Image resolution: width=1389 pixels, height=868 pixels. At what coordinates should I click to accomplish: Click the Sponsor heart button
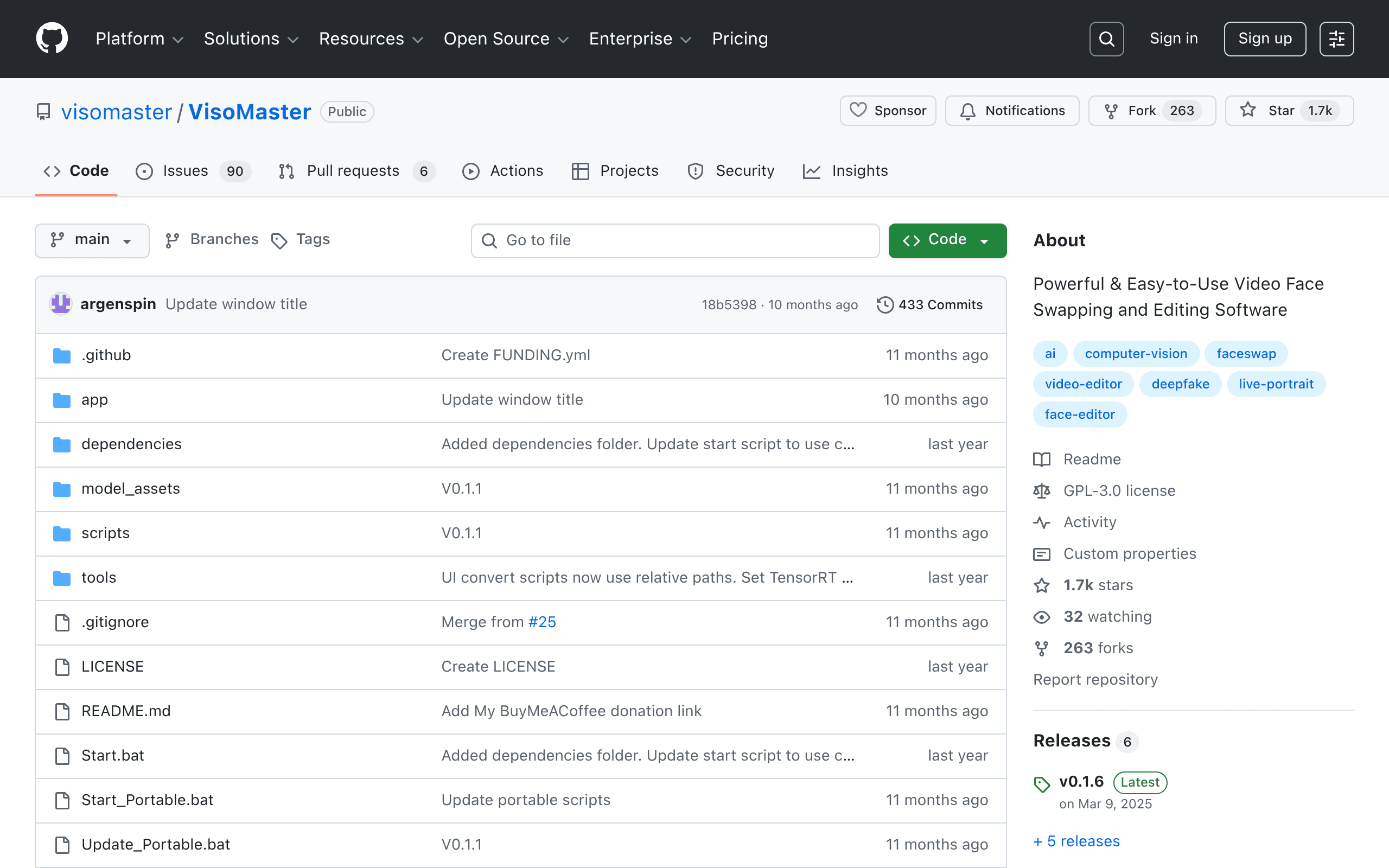point(887,110)
